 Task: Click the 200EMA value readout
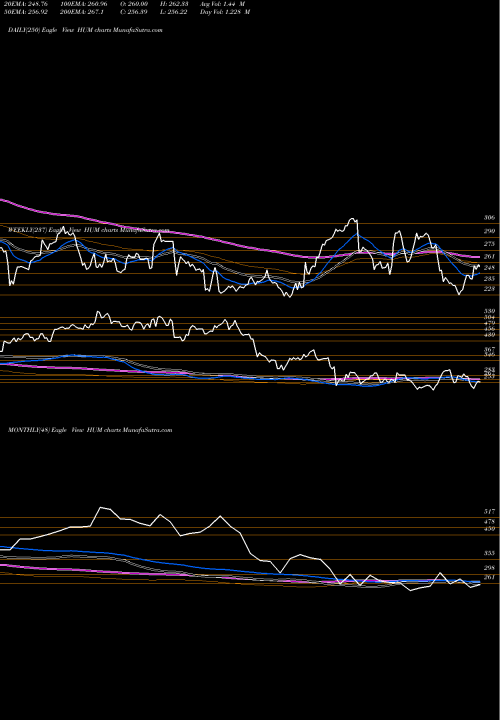tap(81, 12)
